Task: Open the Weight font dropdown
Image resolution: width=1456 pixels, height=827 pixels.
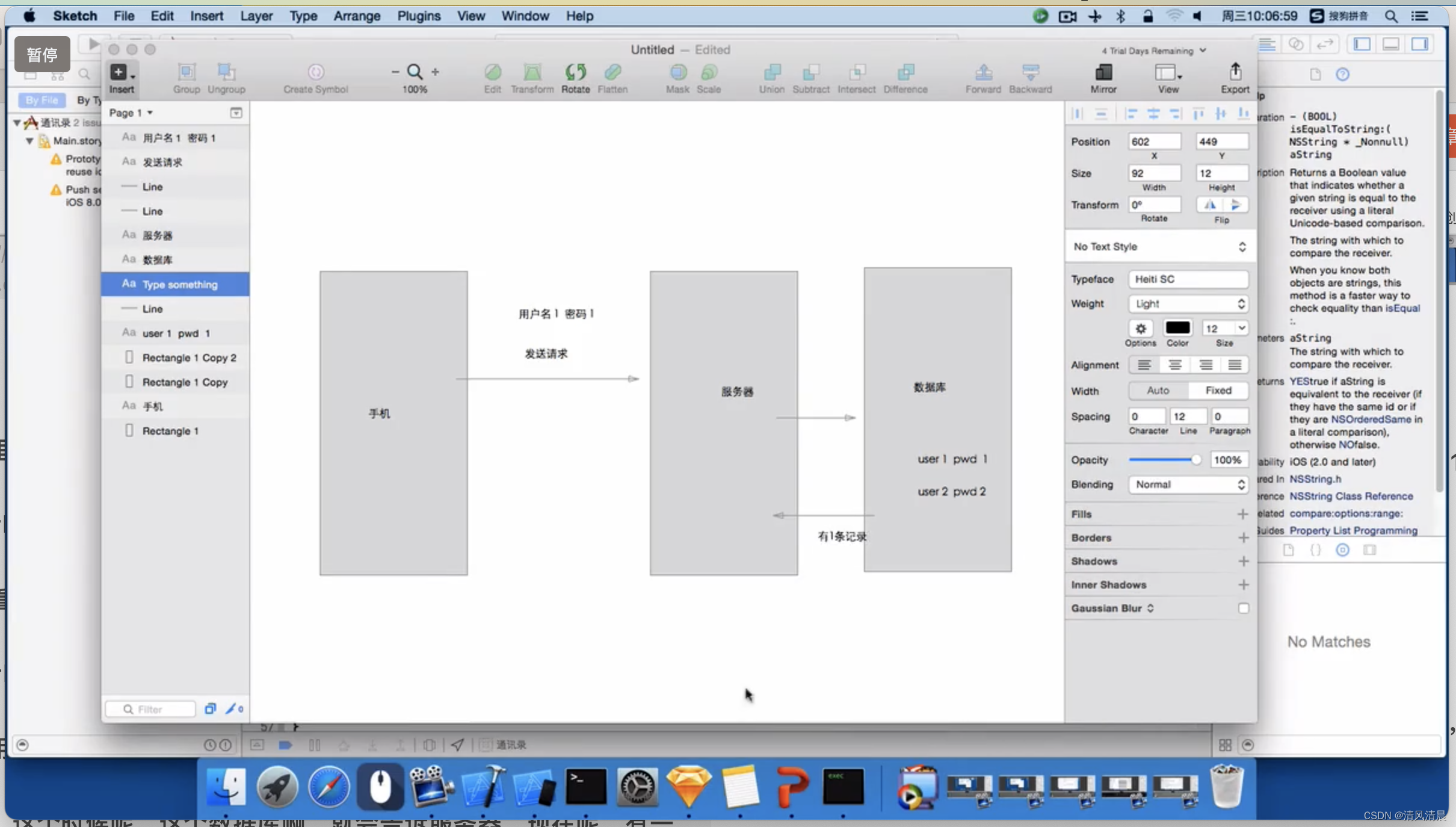Action: [x=1188, y=303]
